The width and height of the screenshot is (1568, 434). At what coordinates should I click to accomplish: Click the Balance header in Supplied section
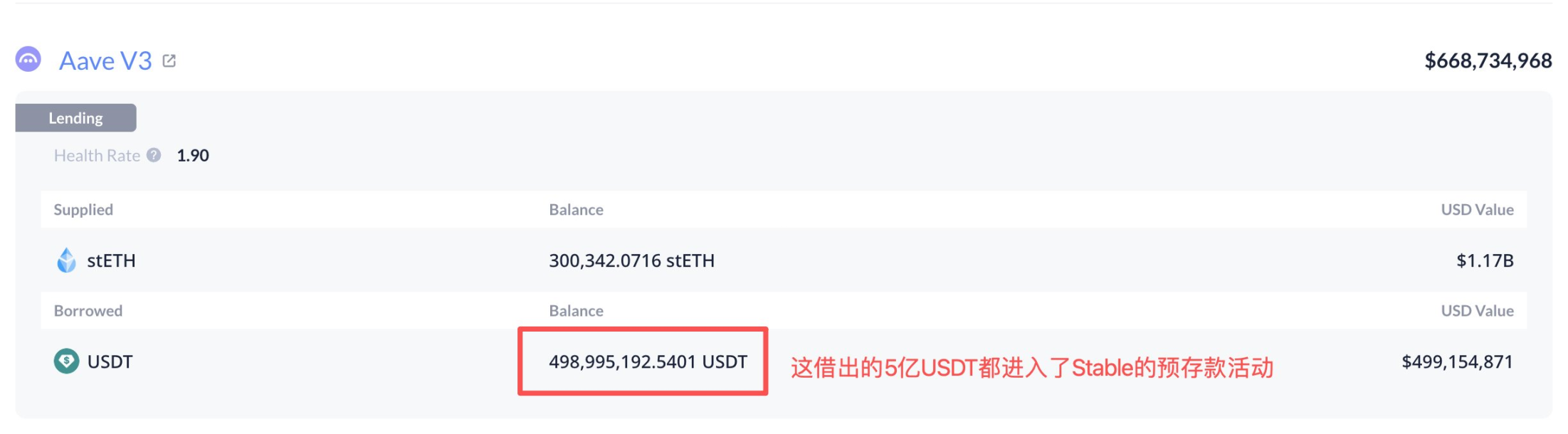pos(576,210)
